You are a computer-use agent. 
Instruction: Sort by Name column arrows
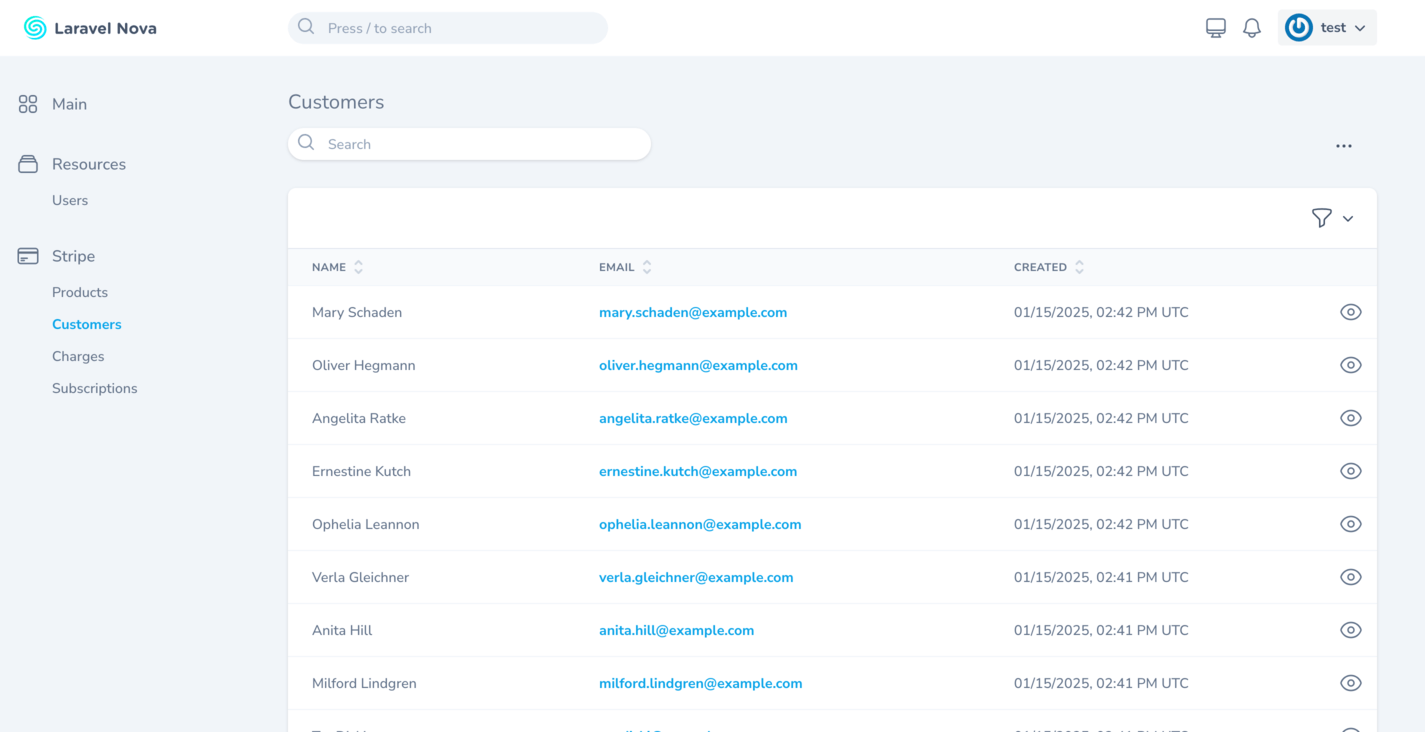pos(358,267)
